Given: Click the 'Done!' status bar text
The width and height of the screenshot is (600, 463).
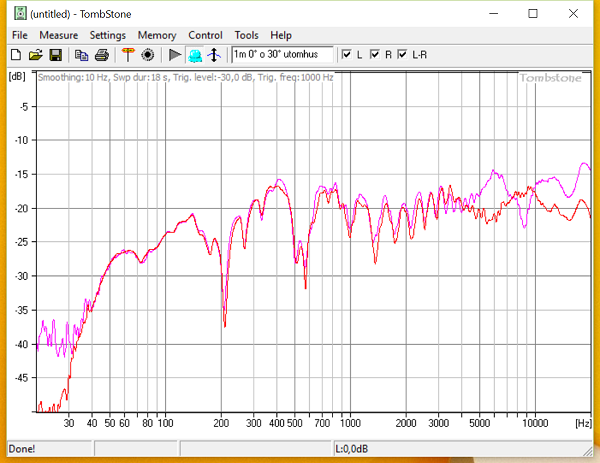Looking at the screenshot, I should pos(22,448).
